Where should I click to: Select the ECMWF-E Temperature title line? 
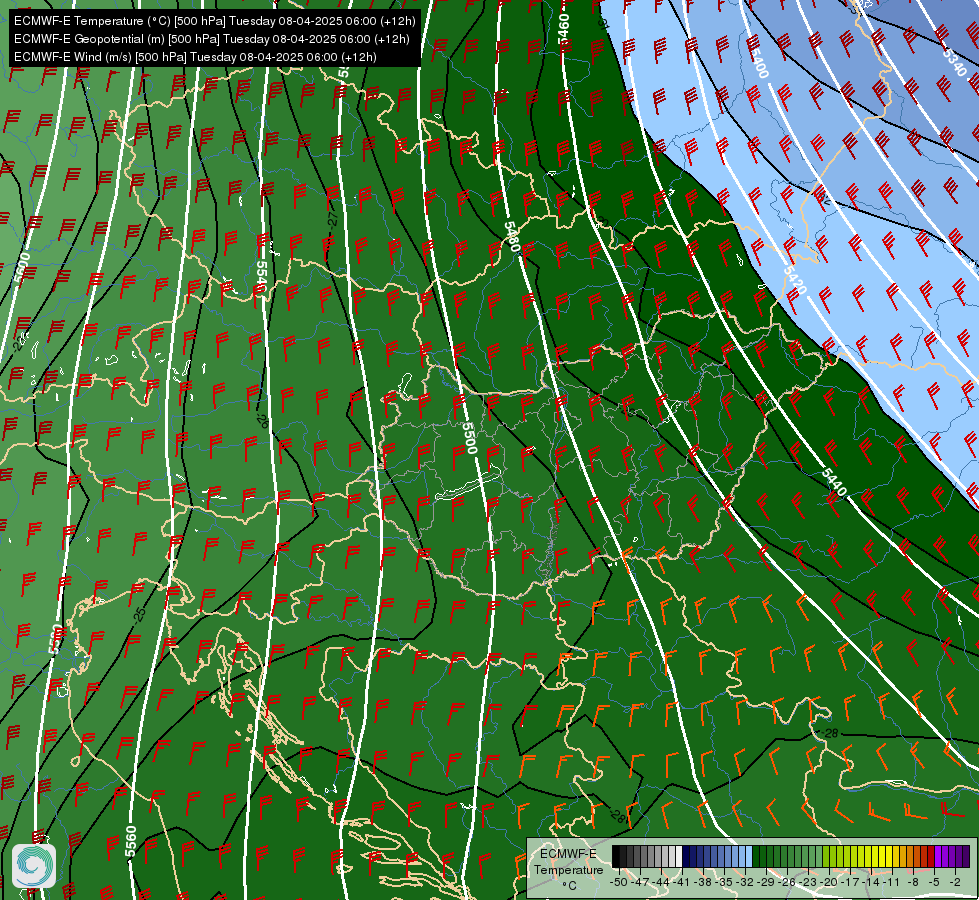click(214, 21)
